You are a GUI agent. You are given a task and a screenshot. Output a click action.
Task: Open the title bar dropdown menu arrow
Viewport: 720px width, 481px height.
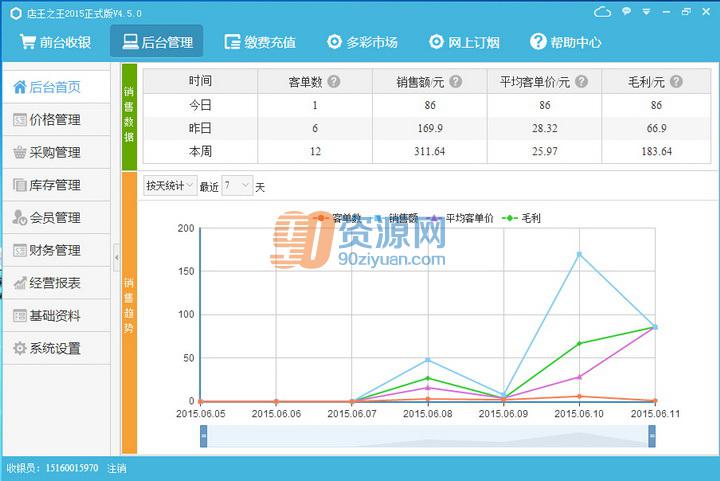[646, 12]
